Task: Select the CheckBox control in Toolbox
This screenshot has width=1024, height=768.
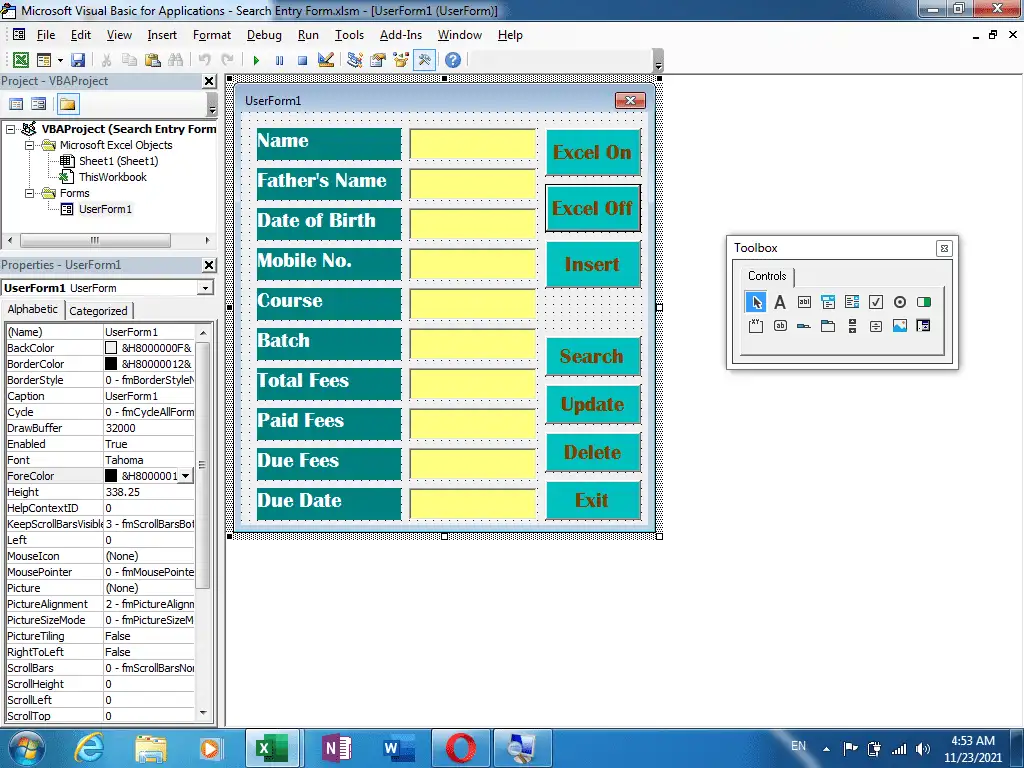Action: (876, 302)
